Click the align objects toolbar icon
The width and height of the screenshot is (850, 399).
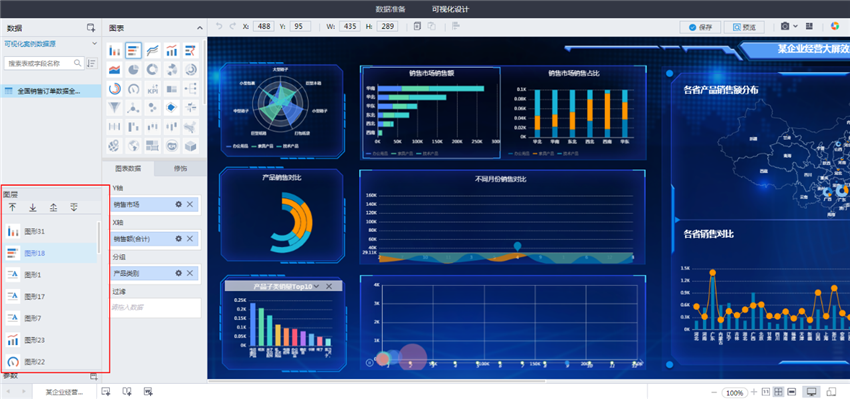[456, 26]
